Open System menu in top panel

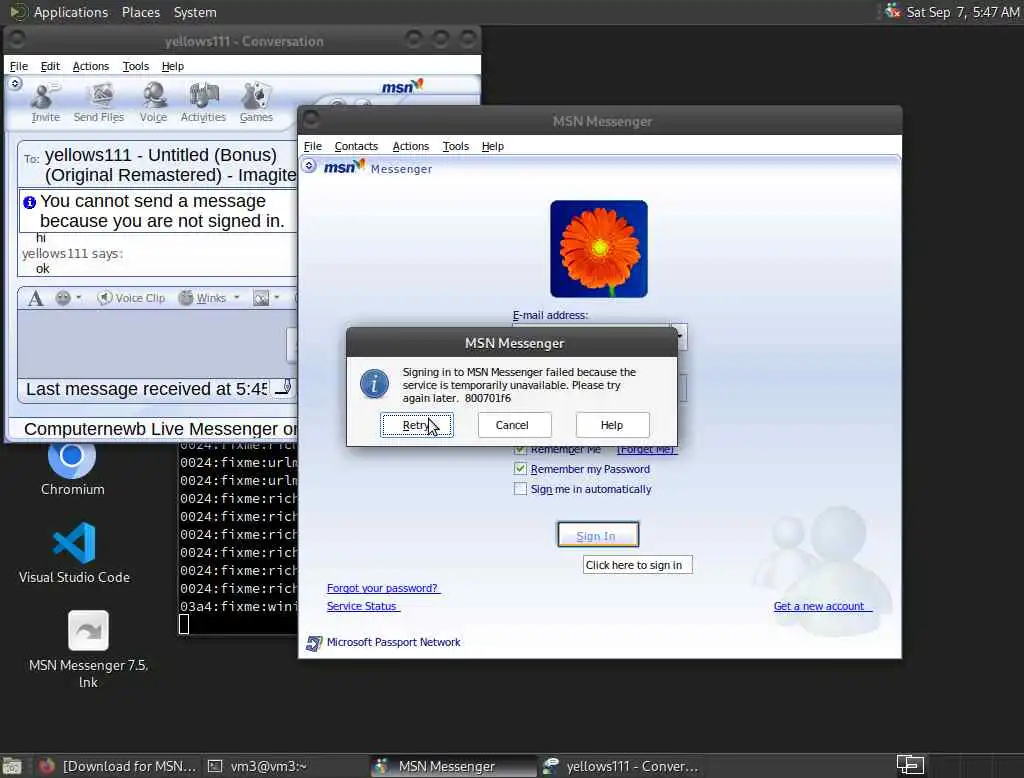click(x=195, y=12)
